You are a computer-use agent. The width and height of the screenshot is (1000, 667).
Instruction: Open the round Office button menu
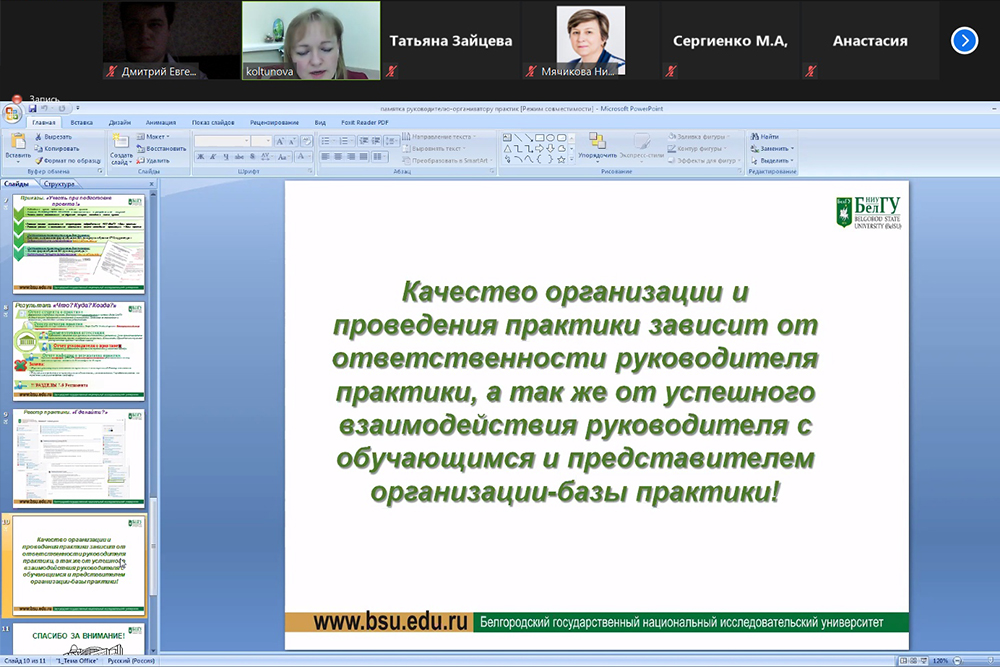(x=13, y=111)
